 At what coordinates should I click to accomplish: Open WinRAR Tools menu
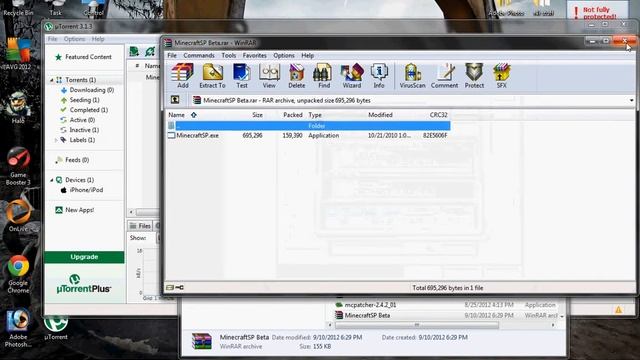(229, 56)
